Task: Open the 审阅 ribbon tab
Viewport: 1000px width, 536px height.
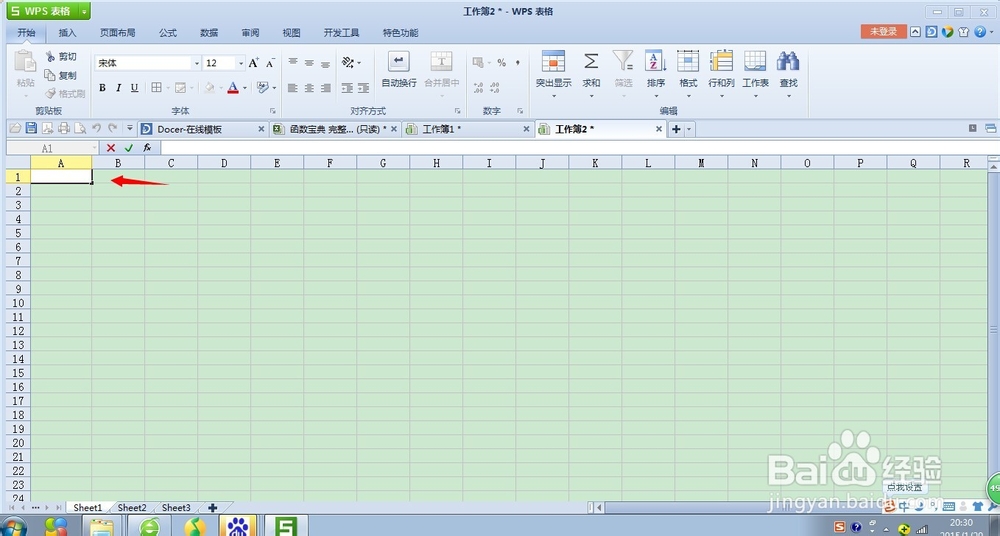Action: click(x=251, y=33)
